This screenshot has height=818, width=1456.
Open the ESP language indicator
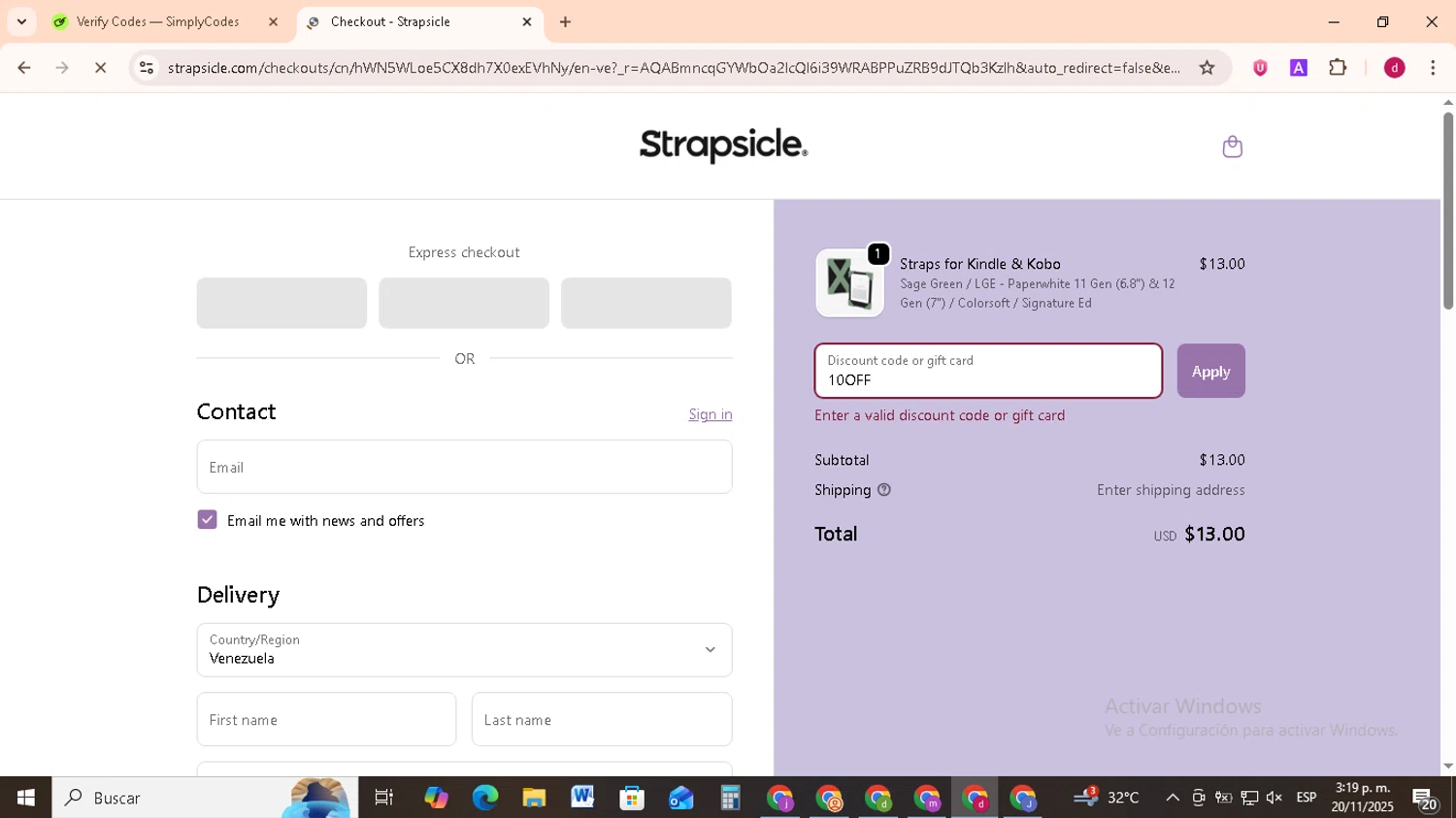tap(1307, 798)
